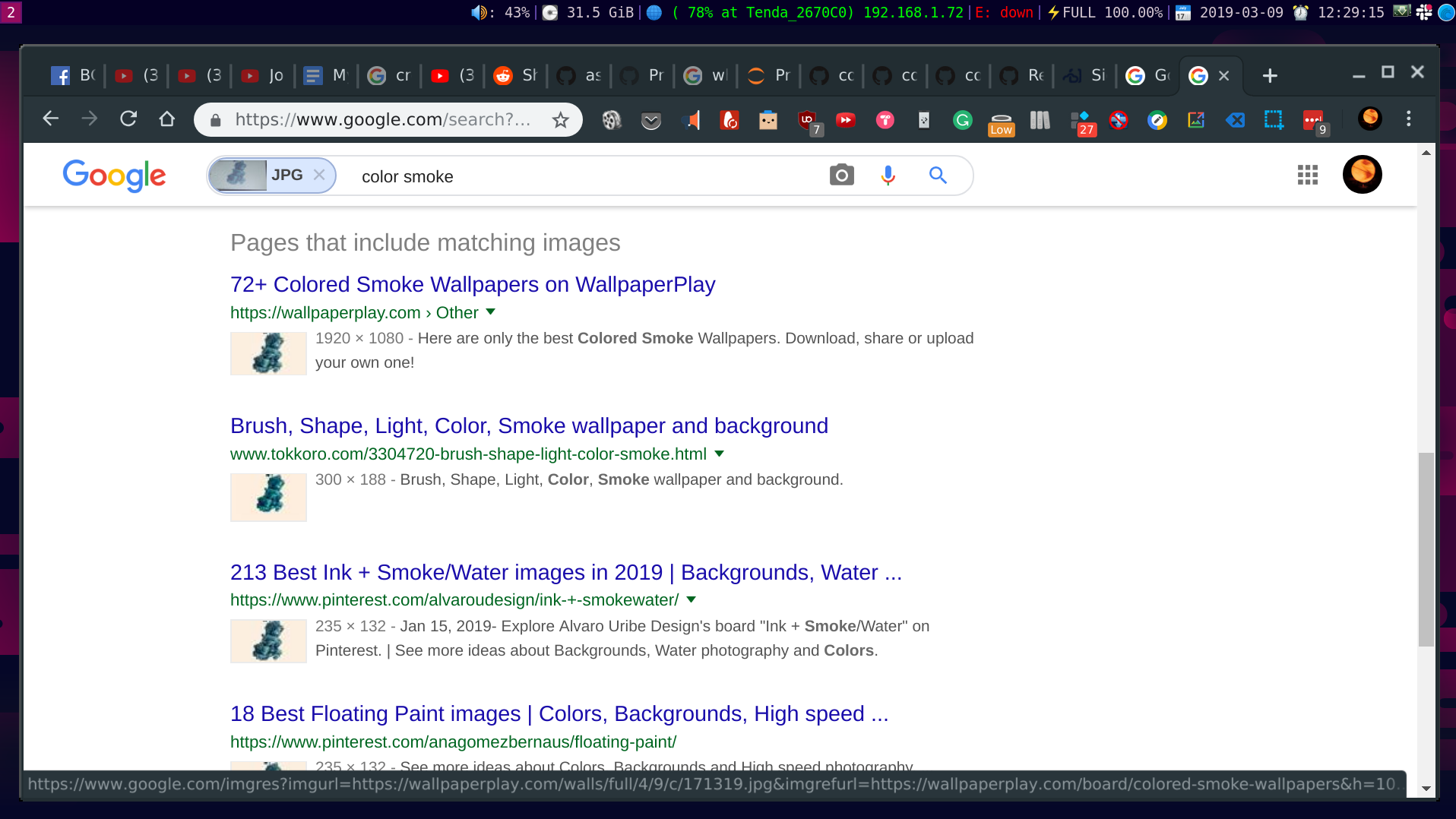Click the wallpaperplay.com green URL
This screenshot has height=819, width=1456.
[354, 312]
